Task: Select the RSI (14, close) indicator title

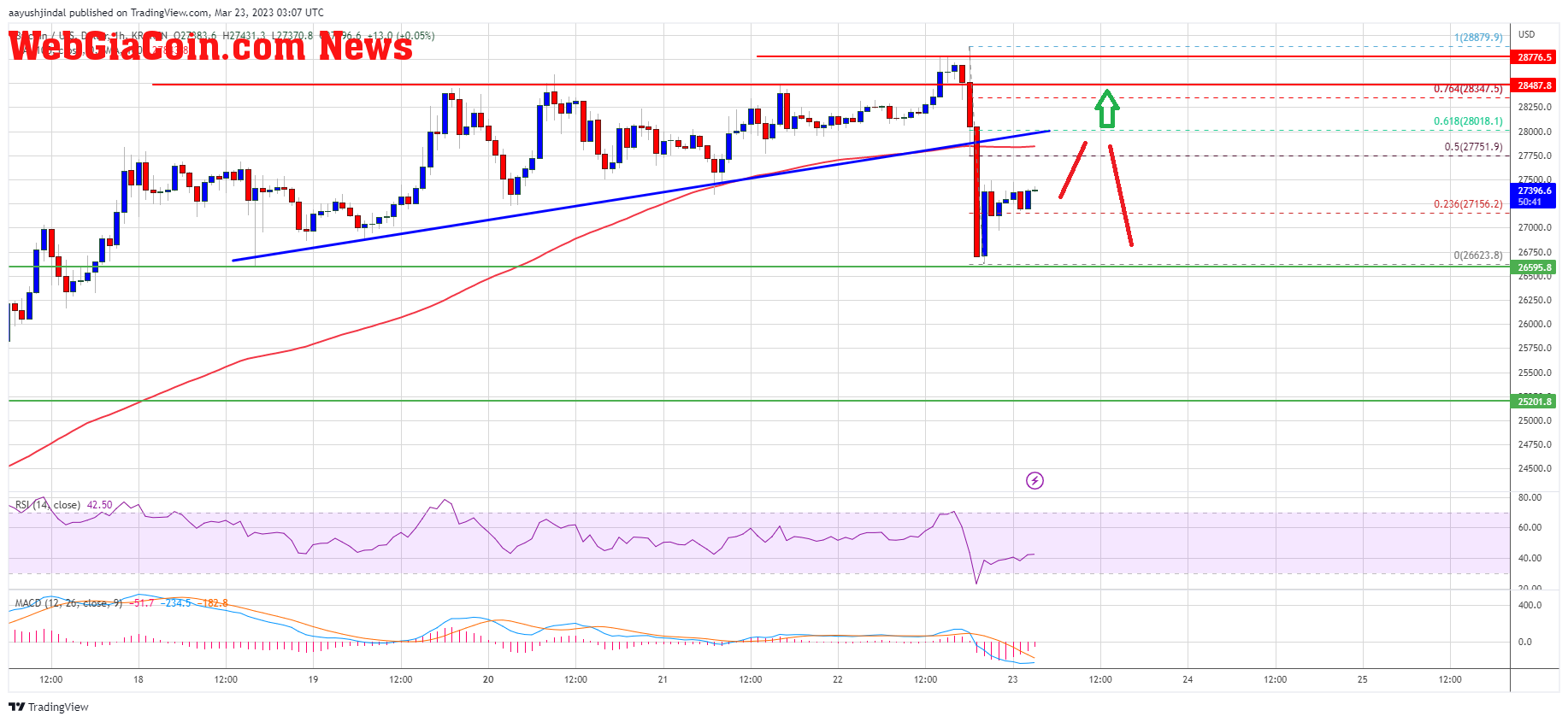Action: point(48,505)
